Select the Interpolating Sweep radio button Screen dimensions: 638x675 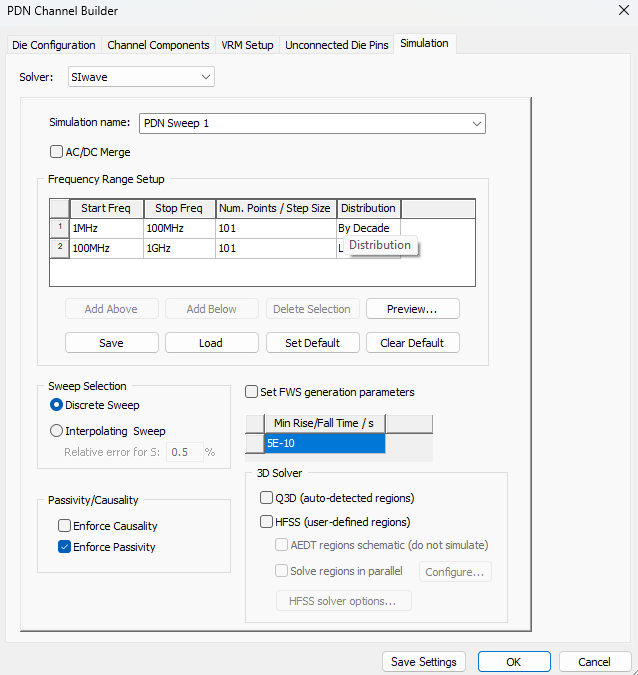coord(57,431)
